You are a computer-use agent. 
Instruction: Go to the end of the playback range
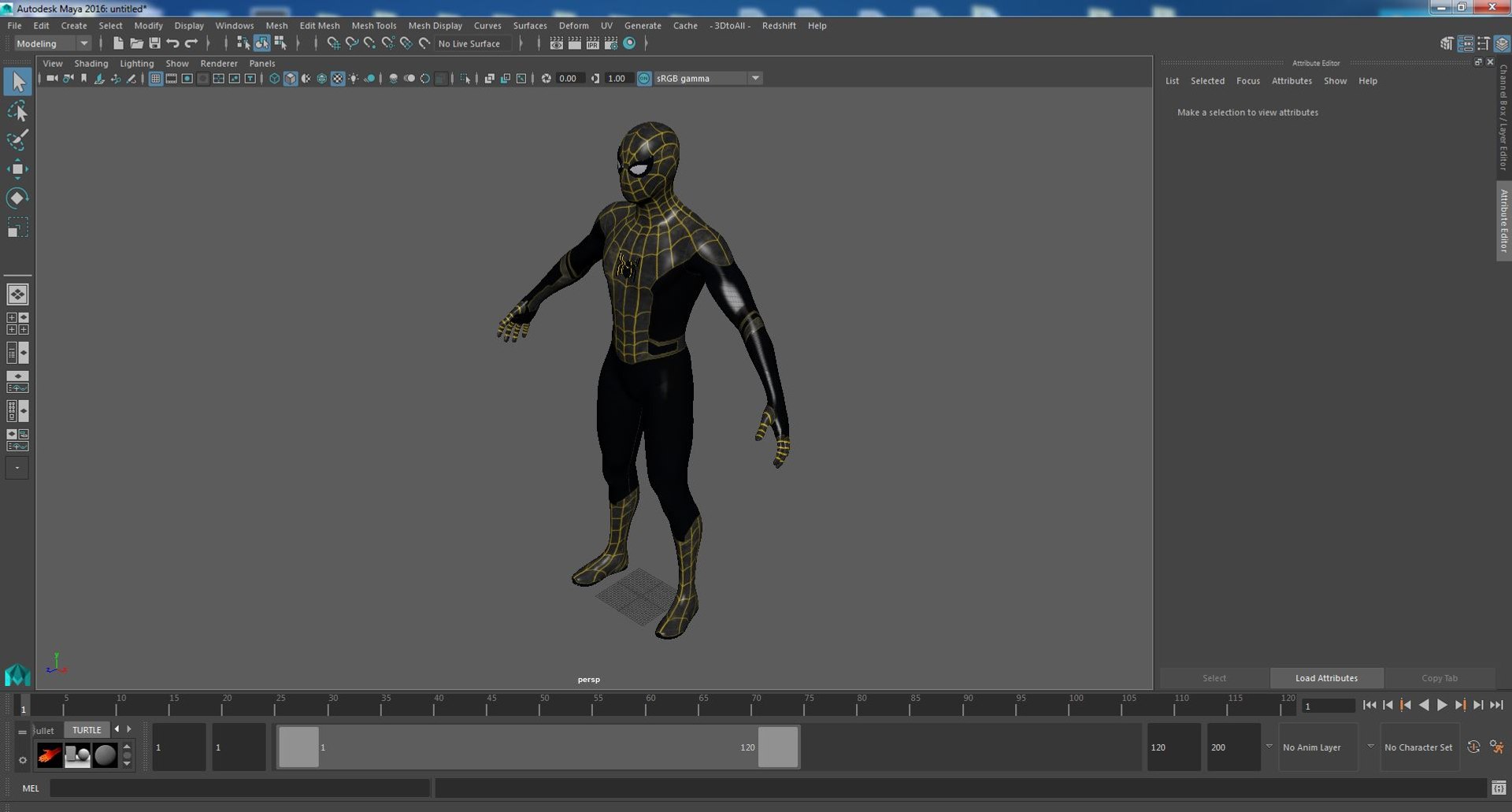1496,705
